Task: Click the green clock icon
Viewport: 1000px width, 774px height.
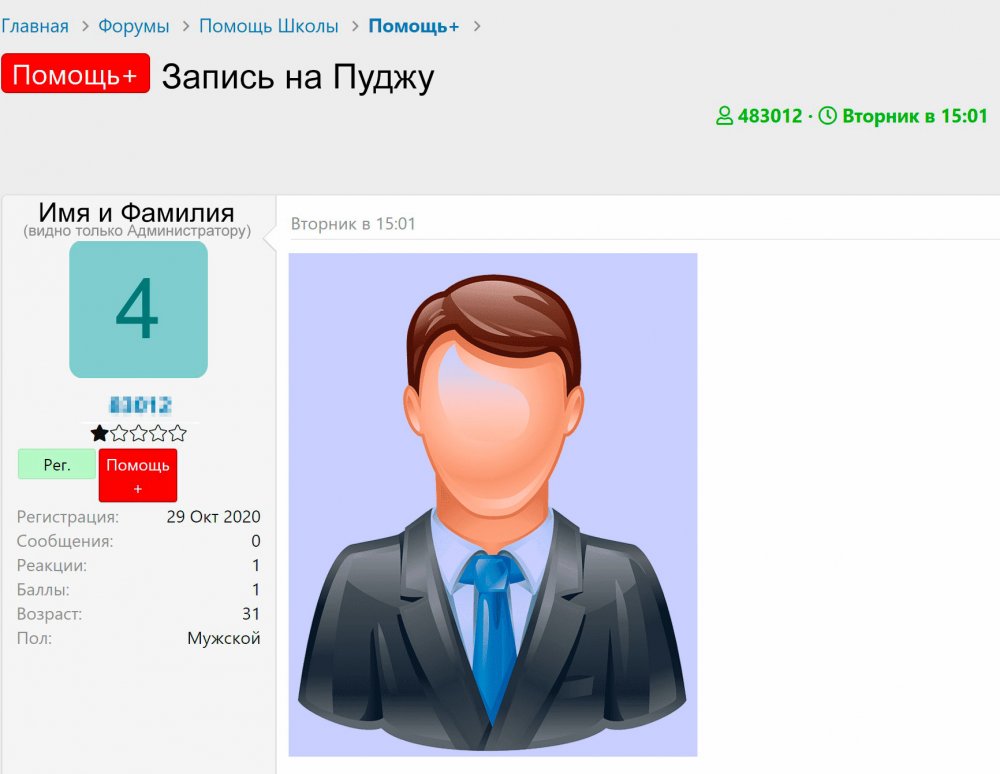Action: click(x=827, y=116)
